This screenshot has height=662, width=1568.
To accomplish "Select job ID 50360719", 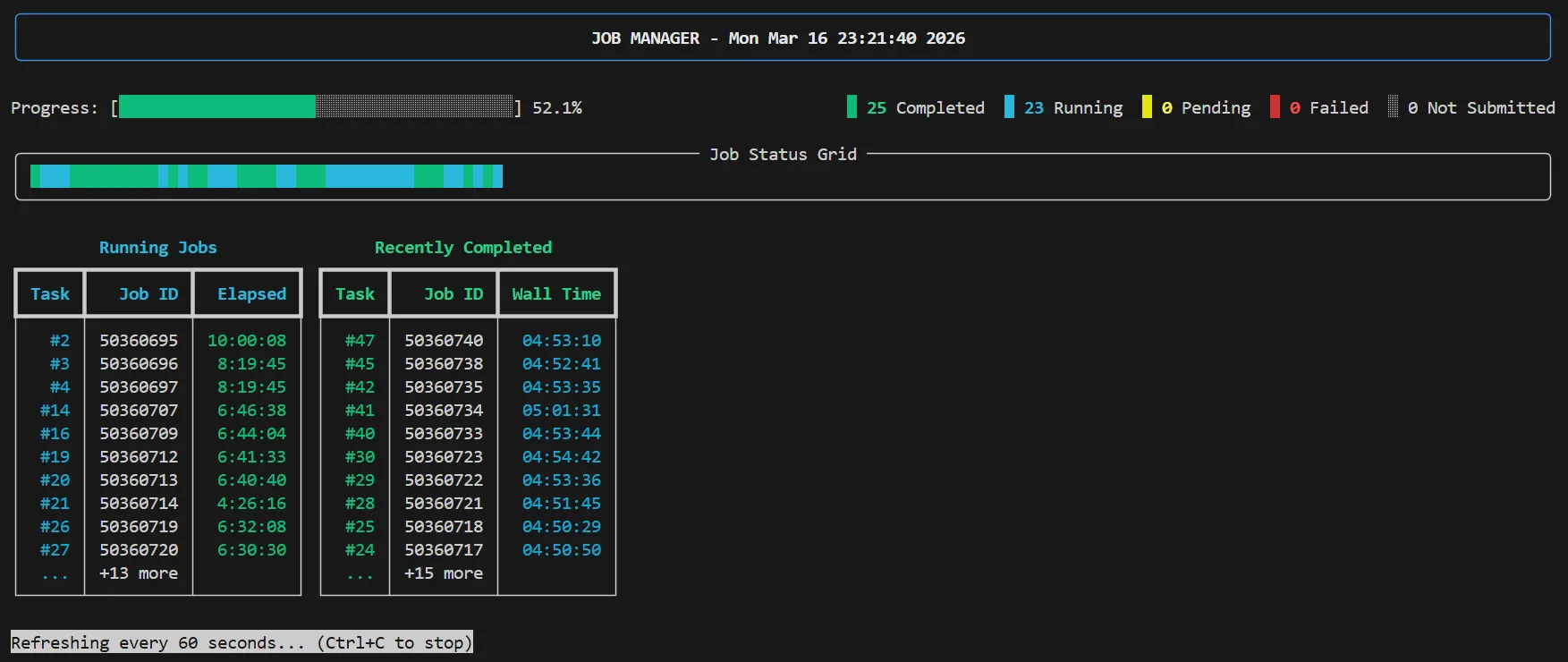I will (x=139, y=527).
